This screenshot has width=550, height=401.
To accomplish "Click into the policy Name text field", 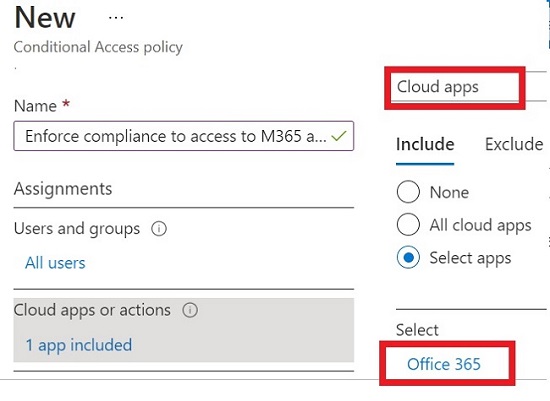I will tap(183, 136).
